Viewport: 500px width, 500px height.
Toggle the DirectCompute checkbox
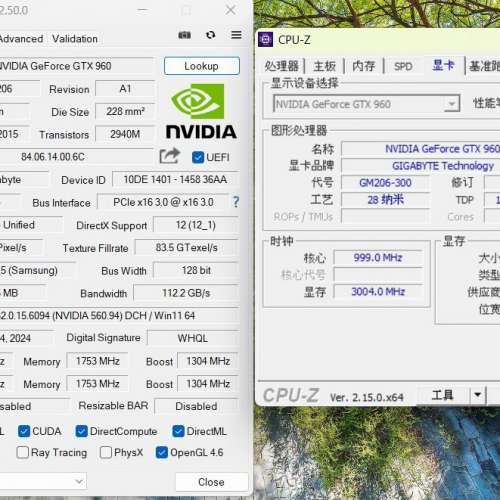click(x=81, y=431)
